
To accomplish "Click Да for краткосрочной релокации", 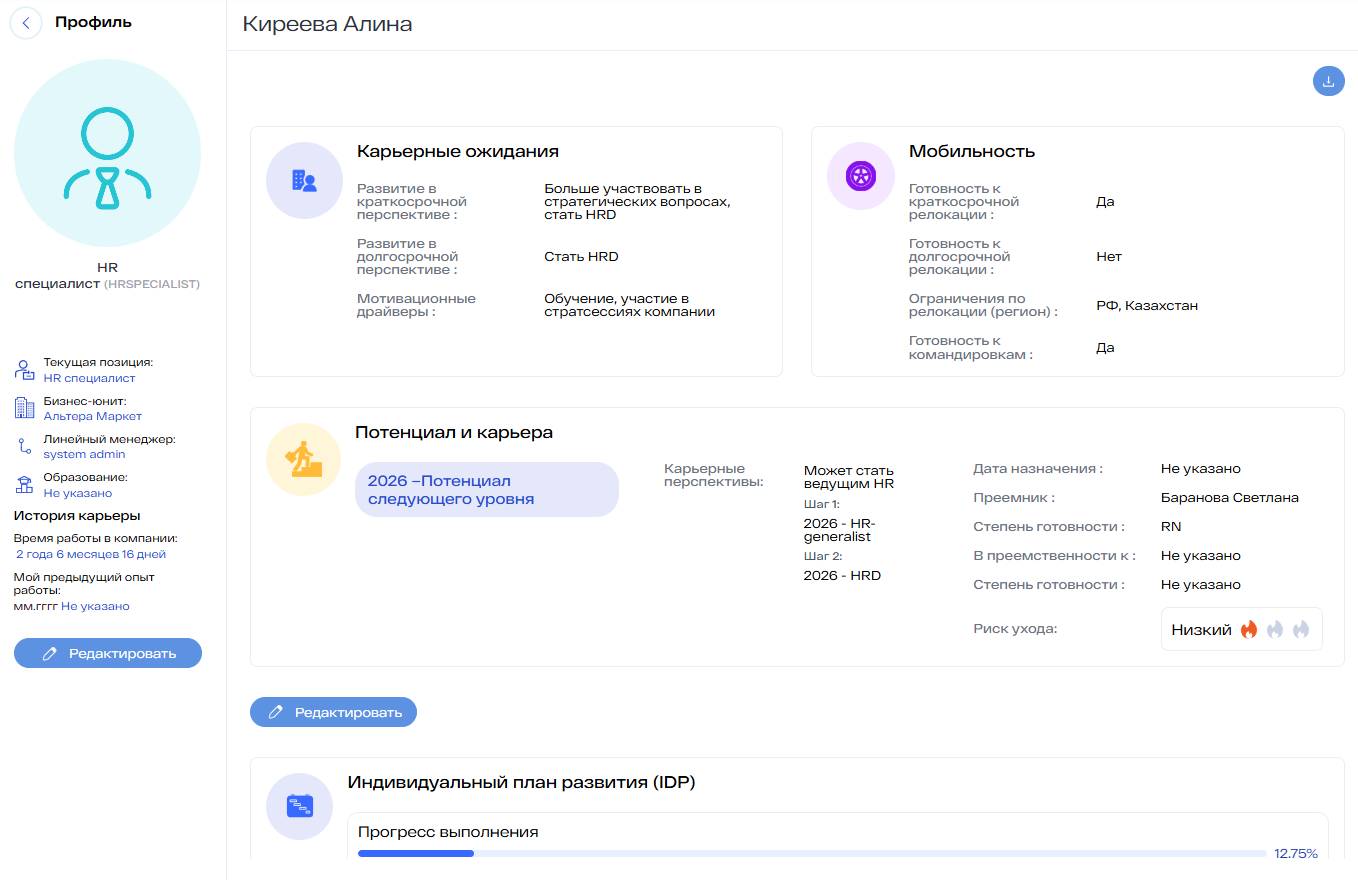I will tap(1105, 201).
